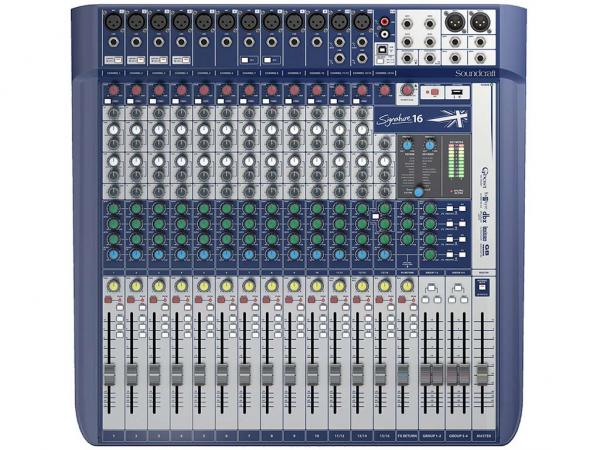This screenshot has height=450, width=600.
Task: Click the channel 1 yellow pan knob
Action: click(x=112, y=285)
